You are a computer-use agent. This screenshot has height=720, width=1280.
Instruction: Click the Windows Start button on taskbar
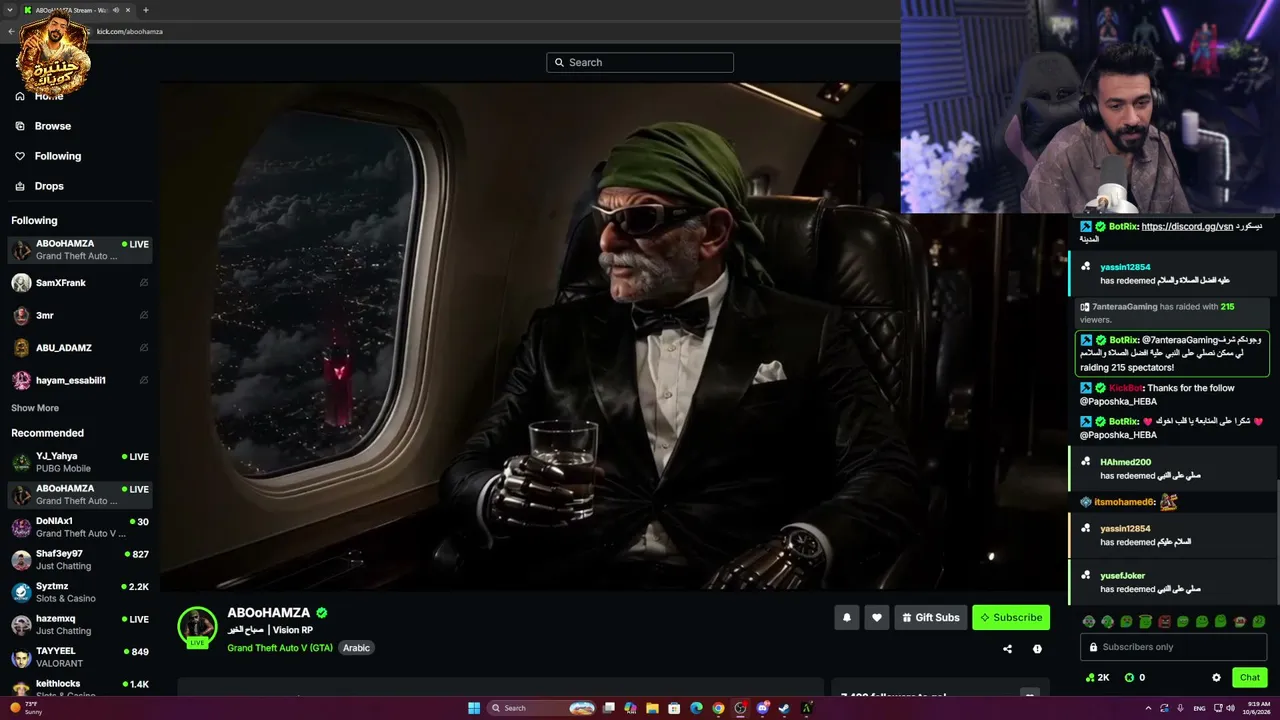tap(474, 708)
